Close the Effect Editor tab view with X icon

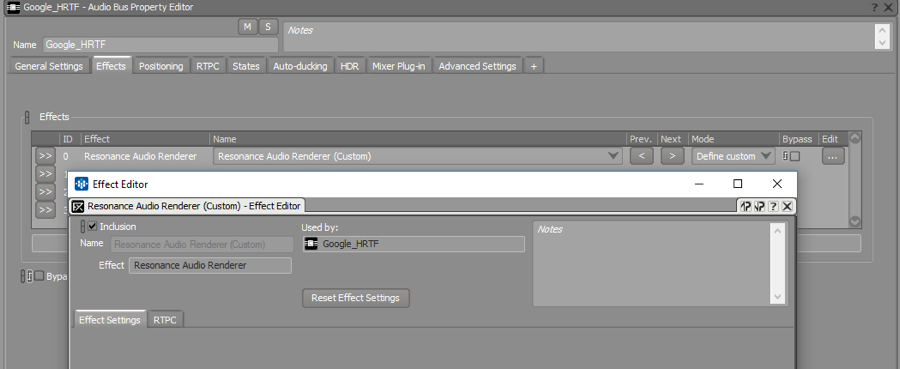[787, 206]
